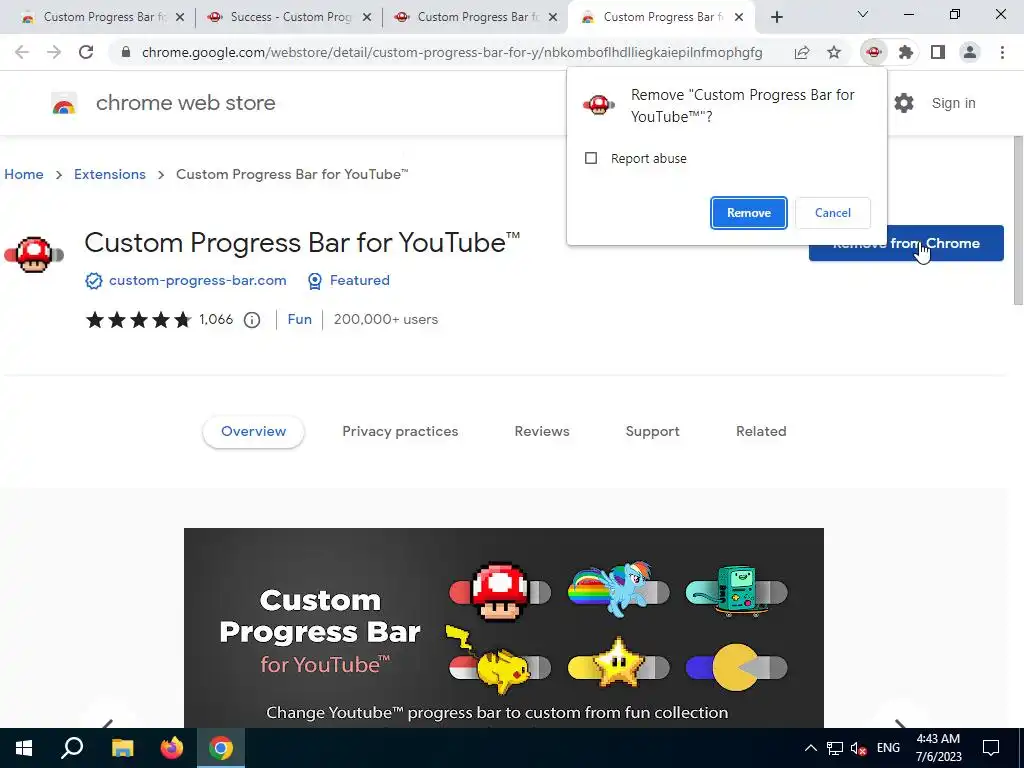Tick the Report abuse checkbox
The height and width of the screenshot is (768, 1024).
coord(591,158)
